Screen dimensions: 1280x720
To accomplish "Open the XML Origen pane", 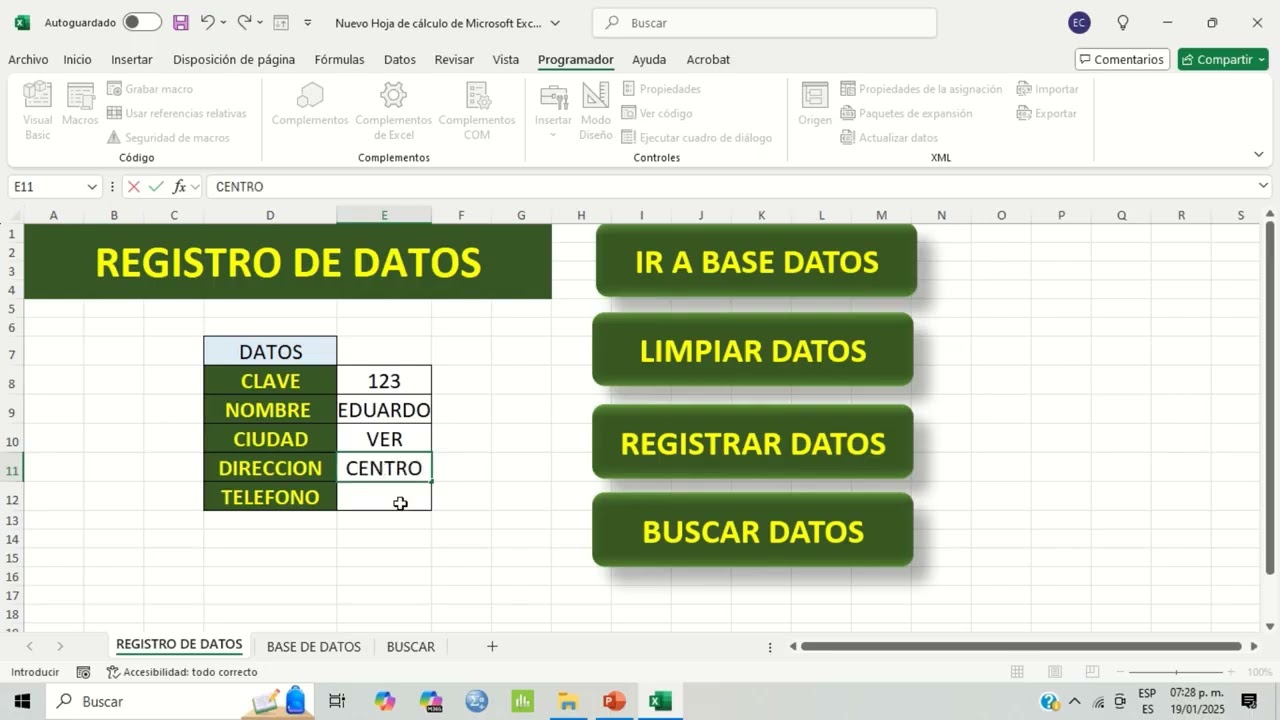I will (815, 104).
